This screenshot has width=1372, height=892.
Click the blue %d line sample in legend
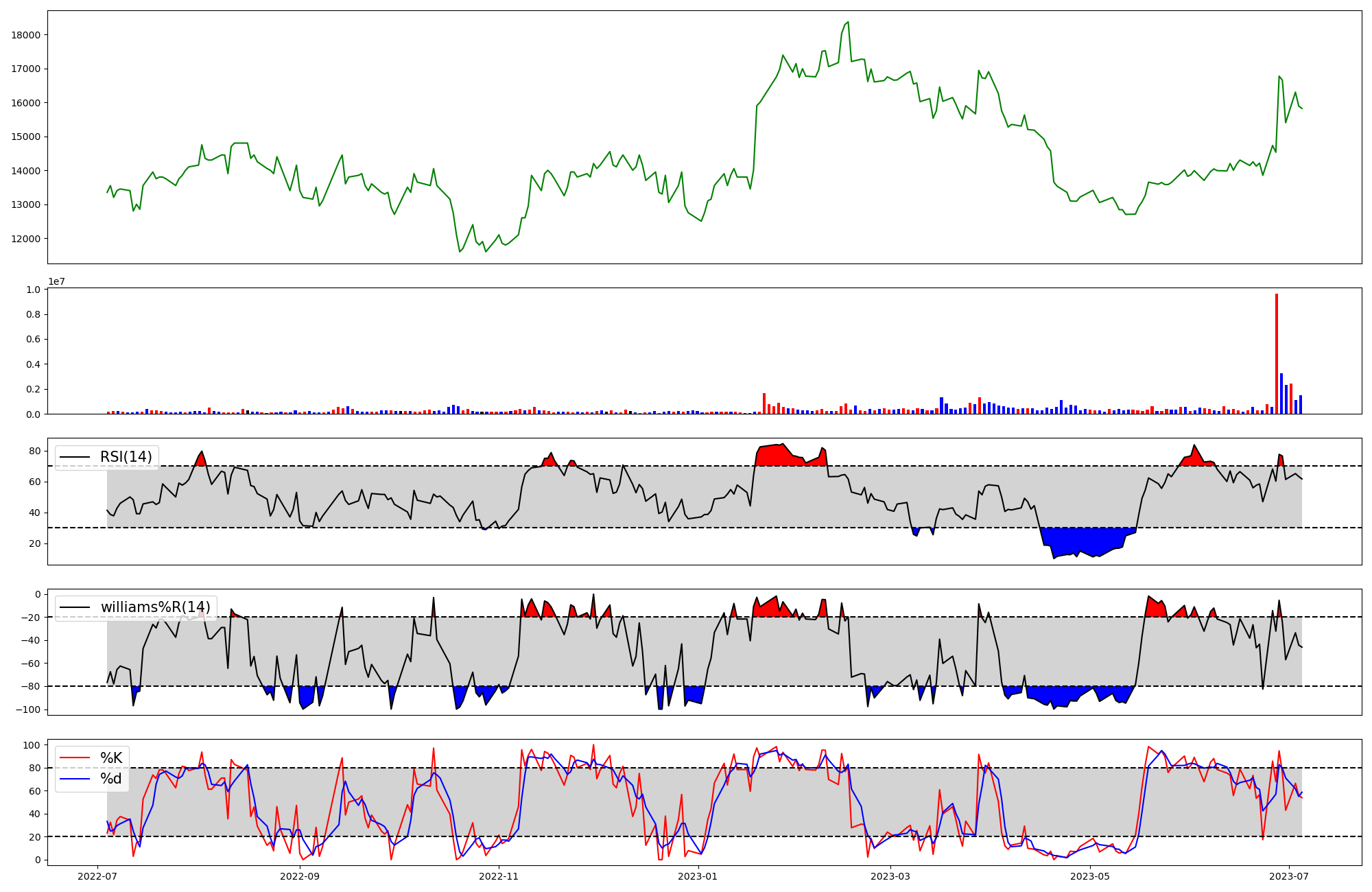tap(75, 779)
